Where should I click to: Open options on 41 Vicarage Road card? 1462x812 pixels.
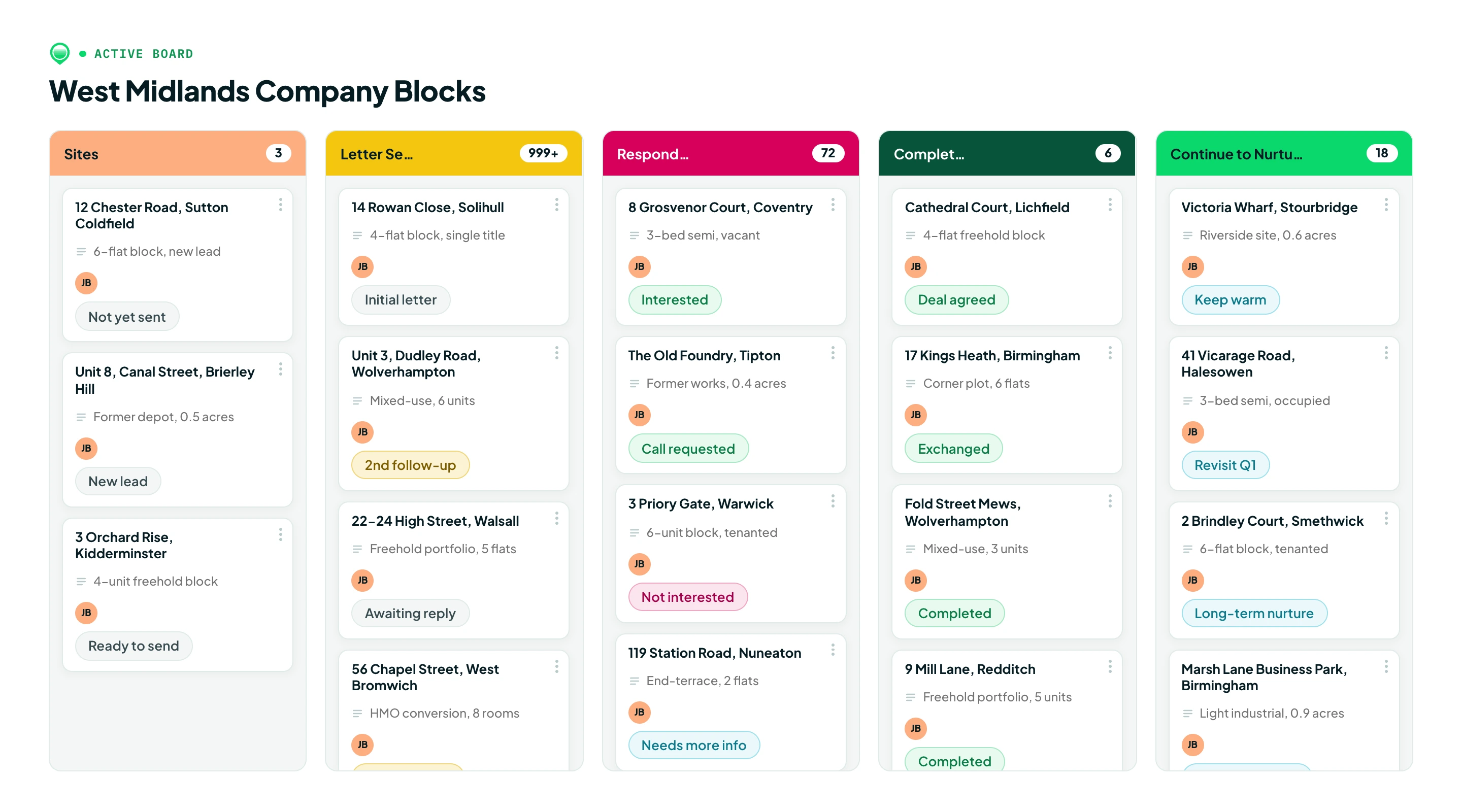(x=1386, y=353)
